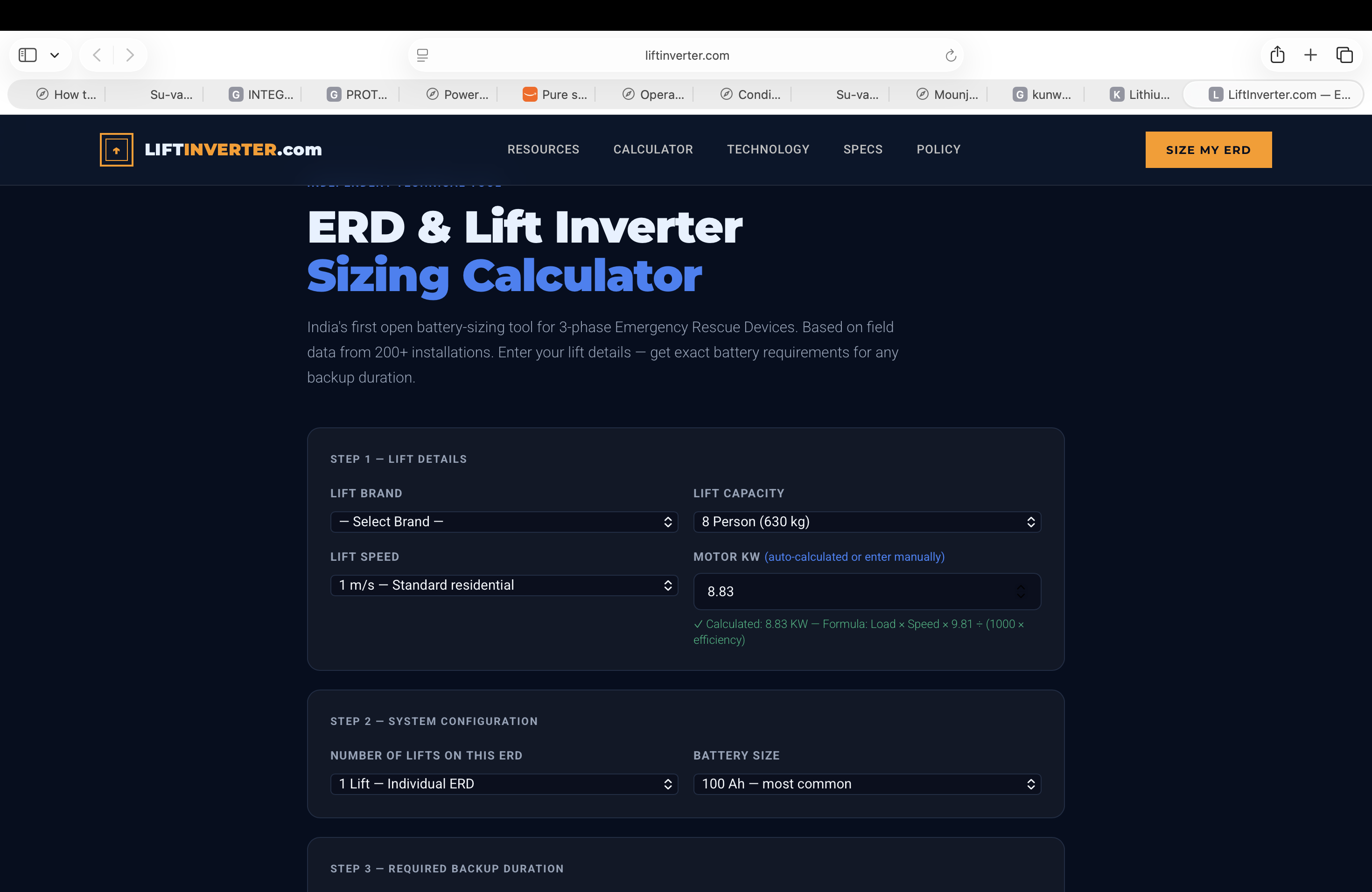Click the Motor KW input field

(x=867, y=591)
